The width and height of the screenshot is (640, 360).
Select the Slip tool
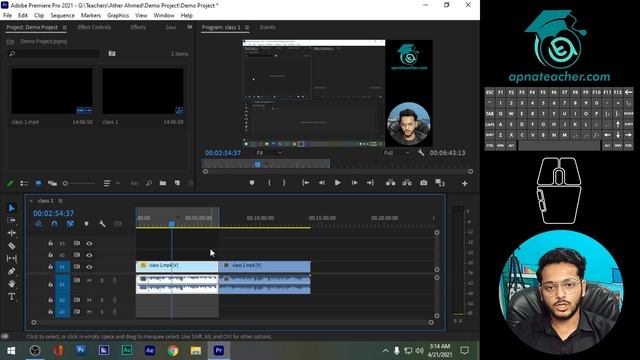(x=11, y=258)
